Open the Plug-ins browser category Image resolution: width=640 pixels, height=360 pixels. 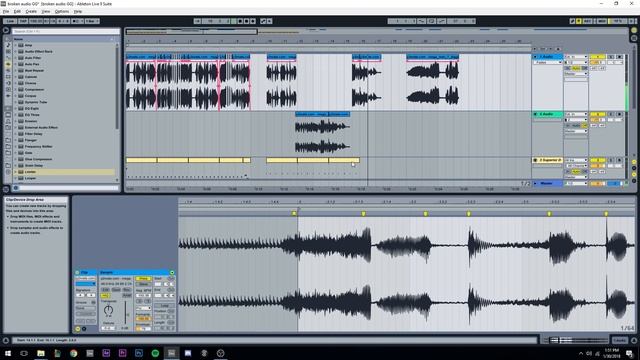8,83
